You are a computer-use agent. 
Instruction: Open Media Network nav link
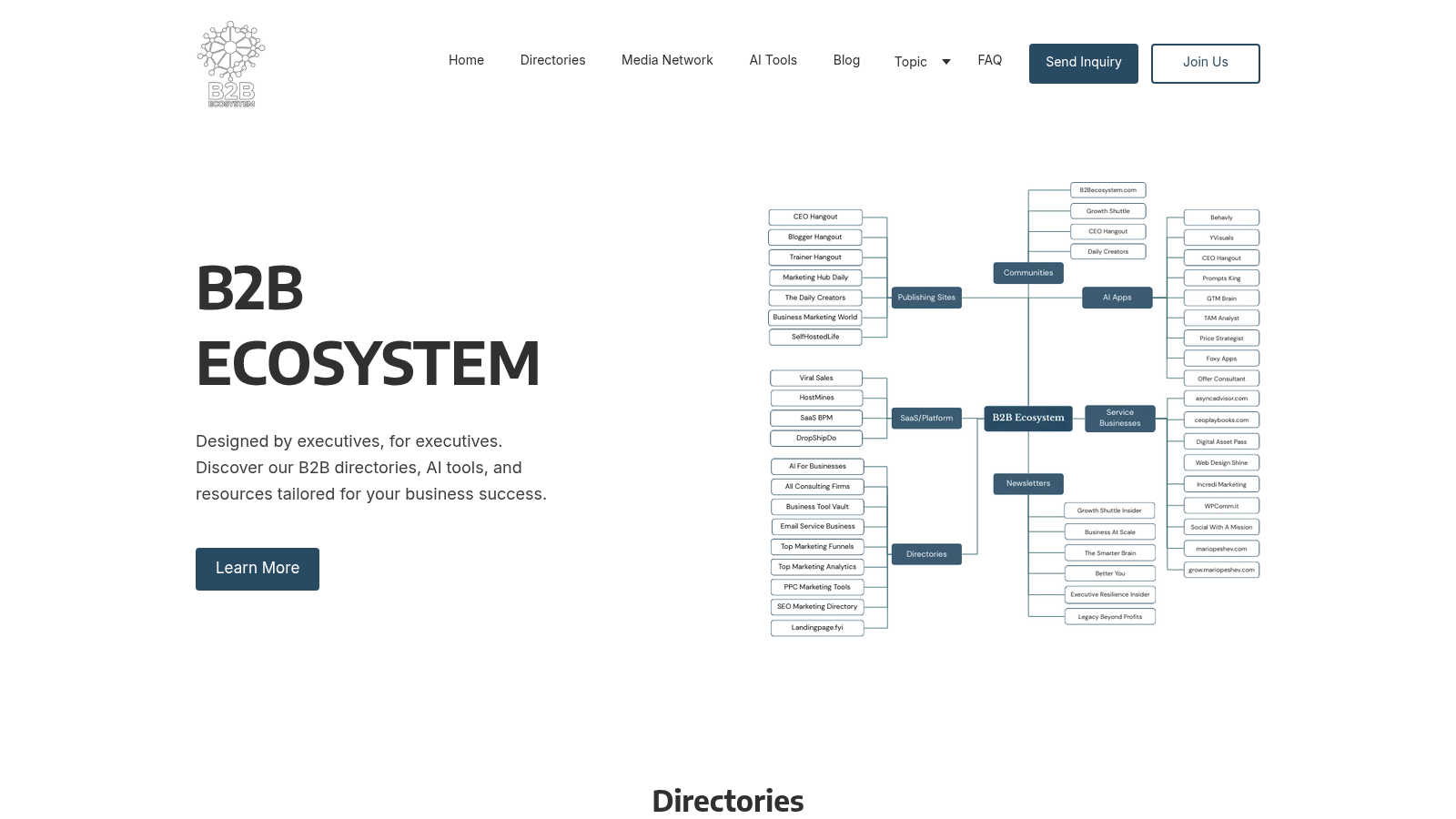tap(667, 60)
